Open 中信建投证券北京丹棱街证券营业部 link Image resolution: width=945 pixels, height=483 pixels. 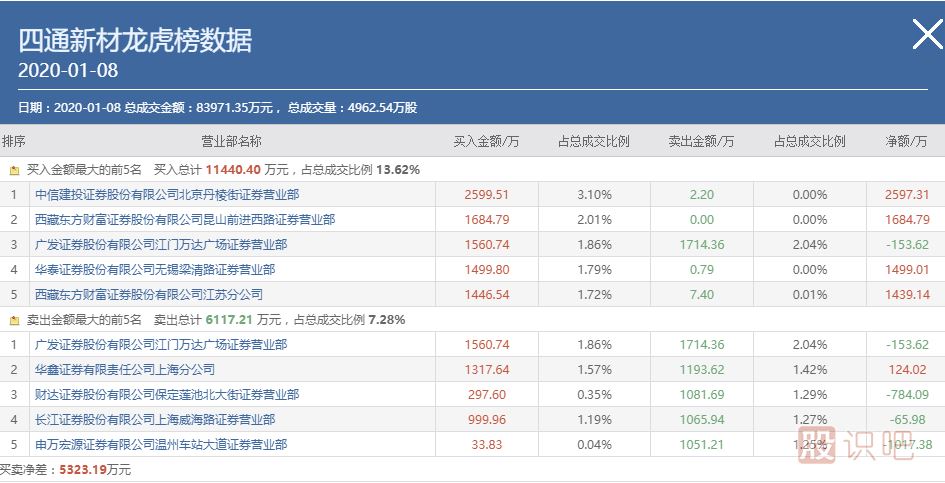pos(167,195)
